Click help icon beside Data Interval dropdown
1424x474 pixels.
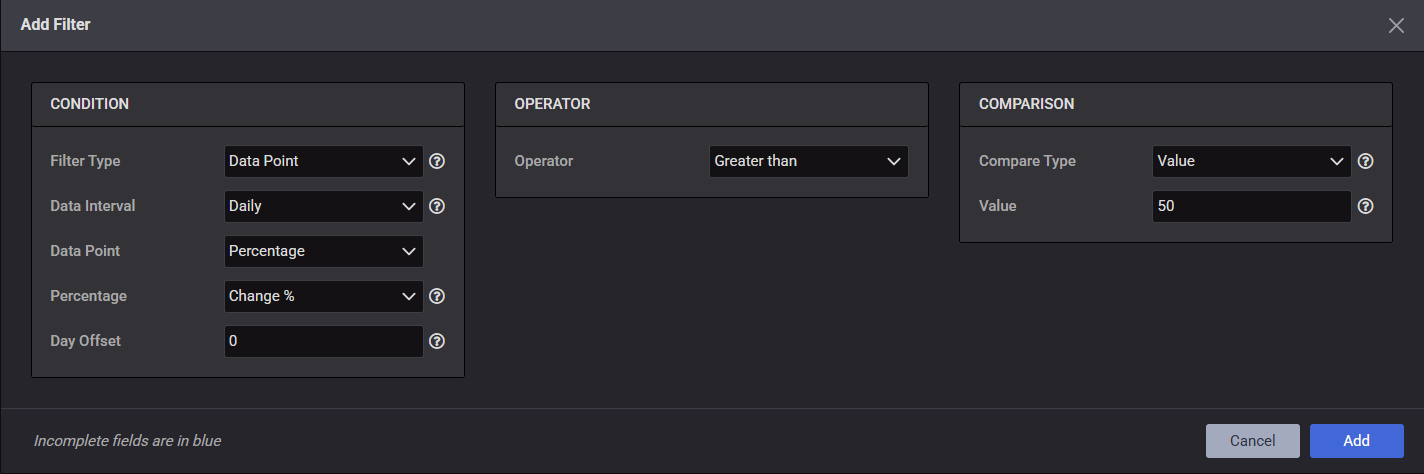[x=436, y=206]
